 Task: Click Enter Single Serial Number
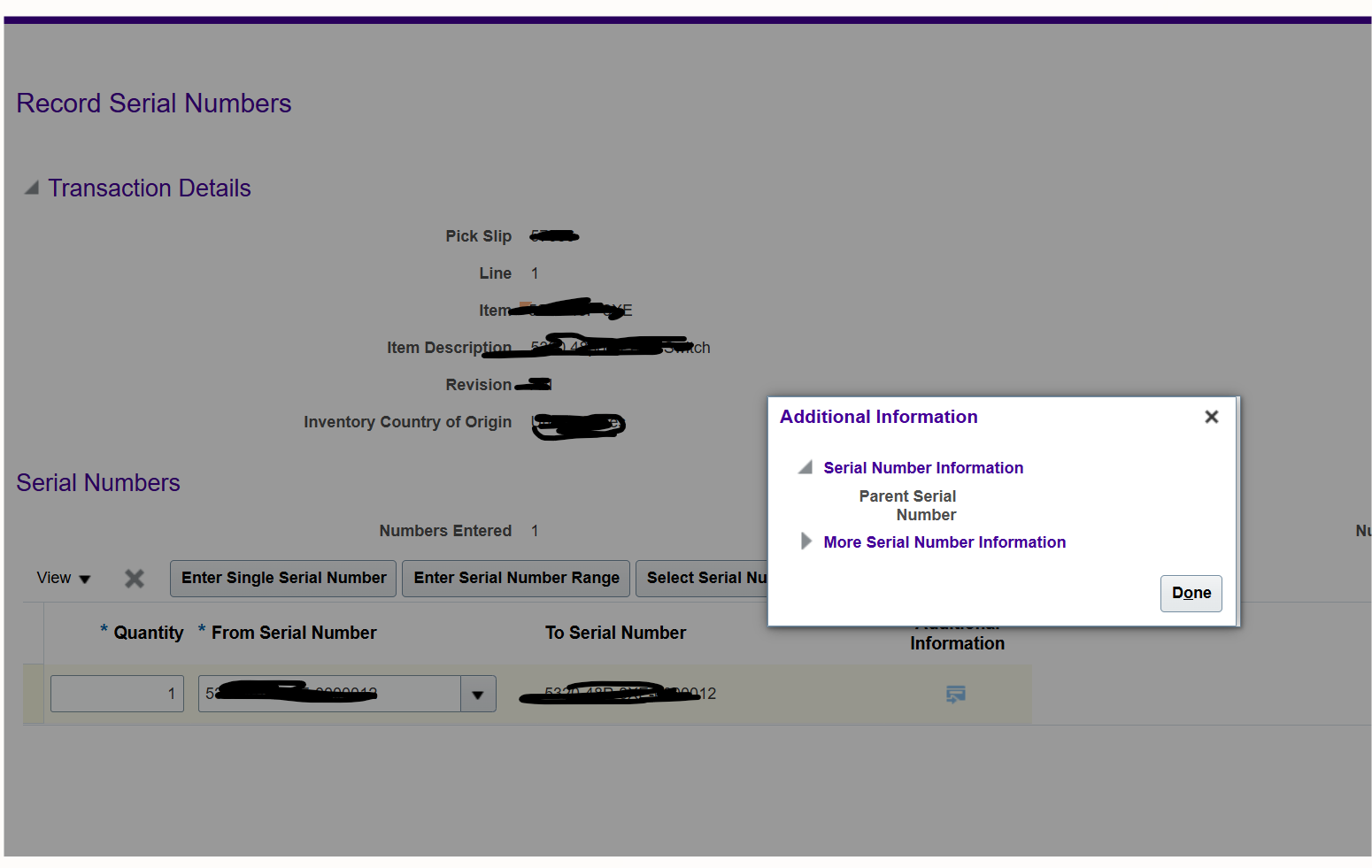point(282,578)
